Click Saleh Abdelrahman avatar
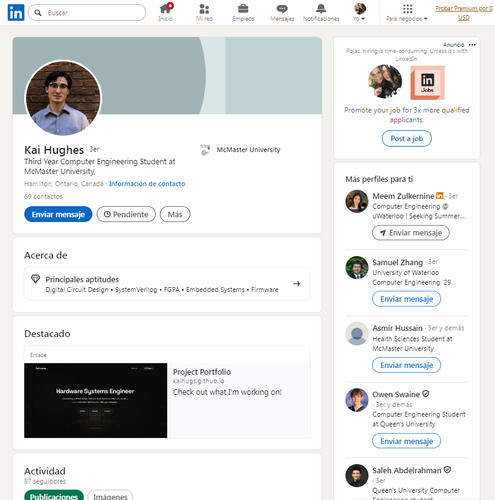The width and height of the screenshot is (495, 500). [357, 476]
